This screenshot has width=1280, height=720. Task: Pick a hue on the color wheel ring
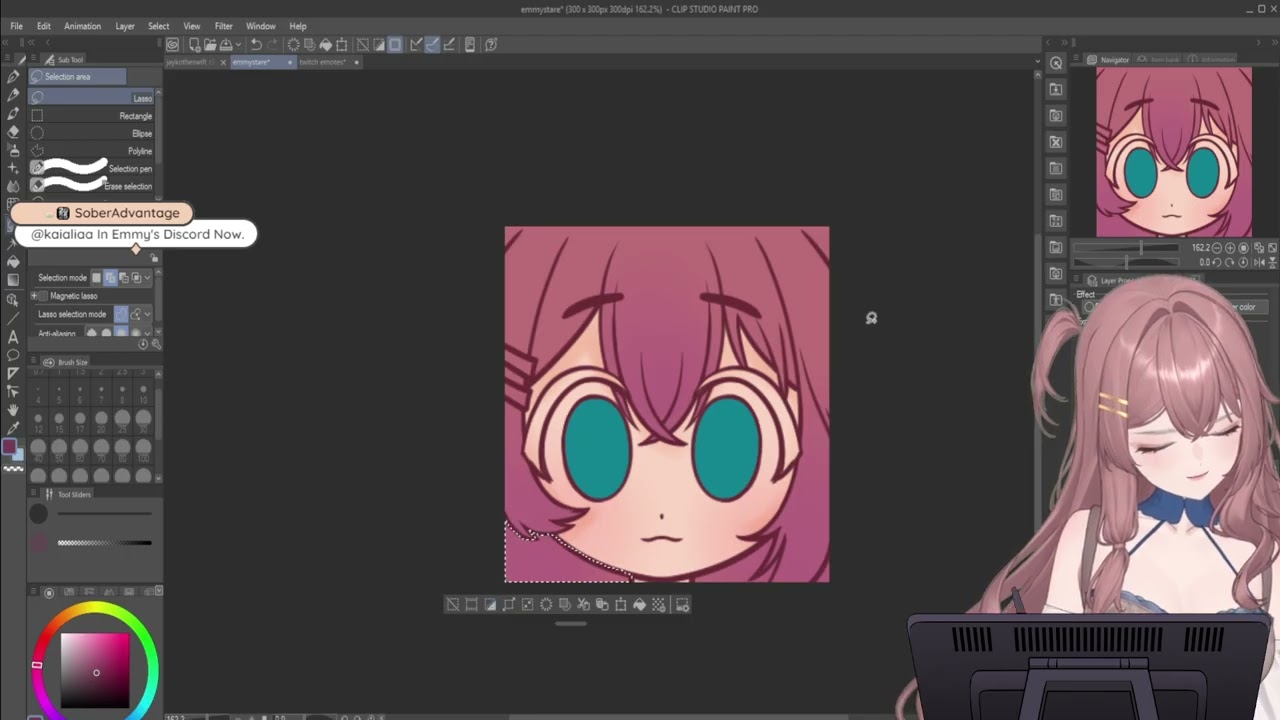click(95, 607)
